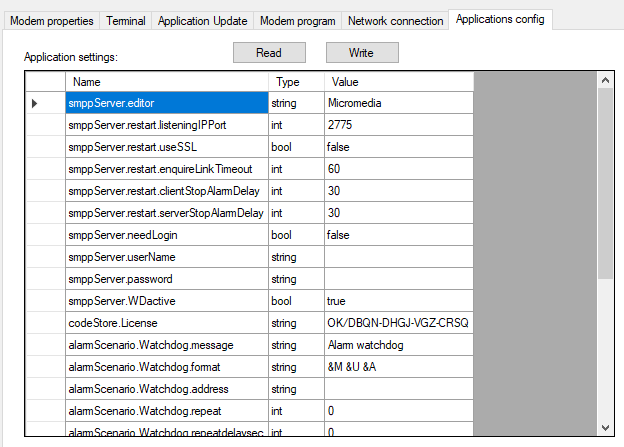
Task: Click the codeStore.License value cell
Action: pyautogui.click(x=397, y=323)
